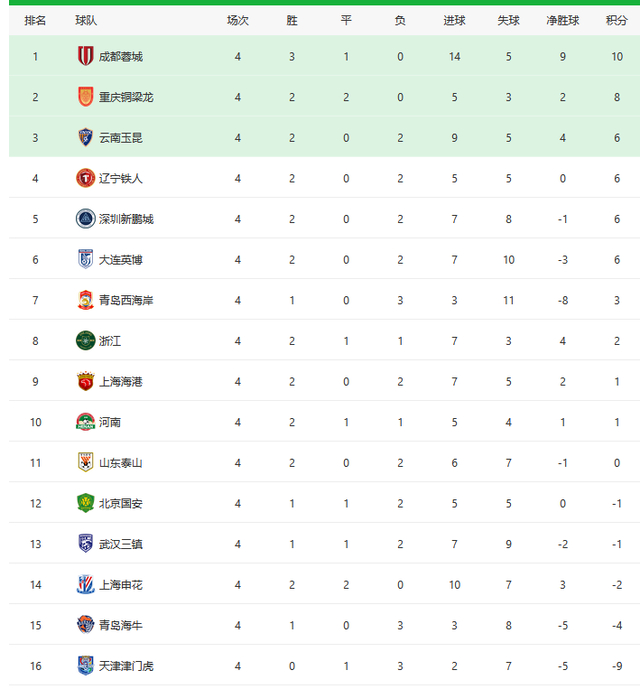This screenshot has width=640, height=689.
Task: Click the 上海申花 team crest
Action: [x=85, y=584]
